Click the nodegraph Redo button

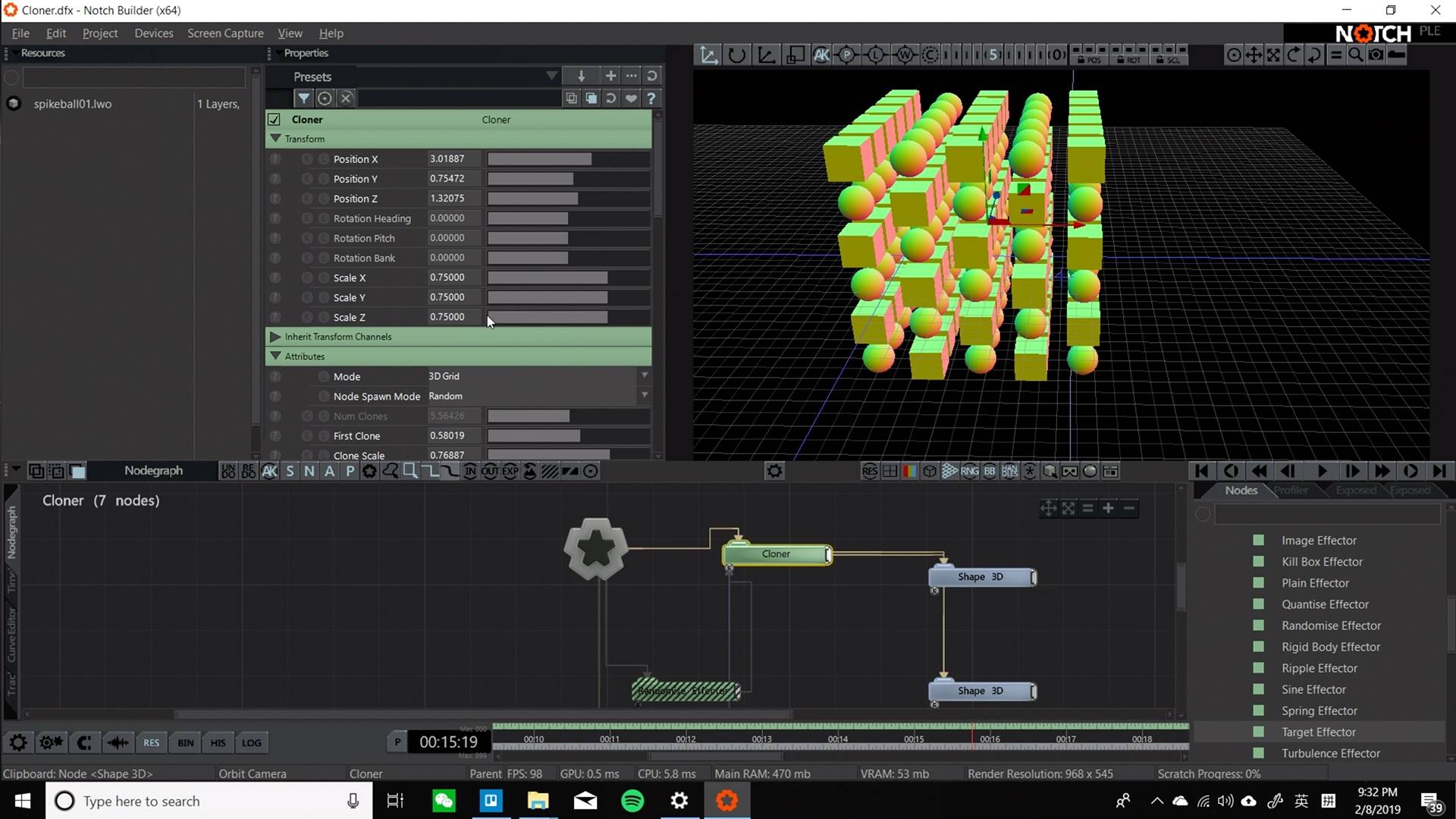249,471
